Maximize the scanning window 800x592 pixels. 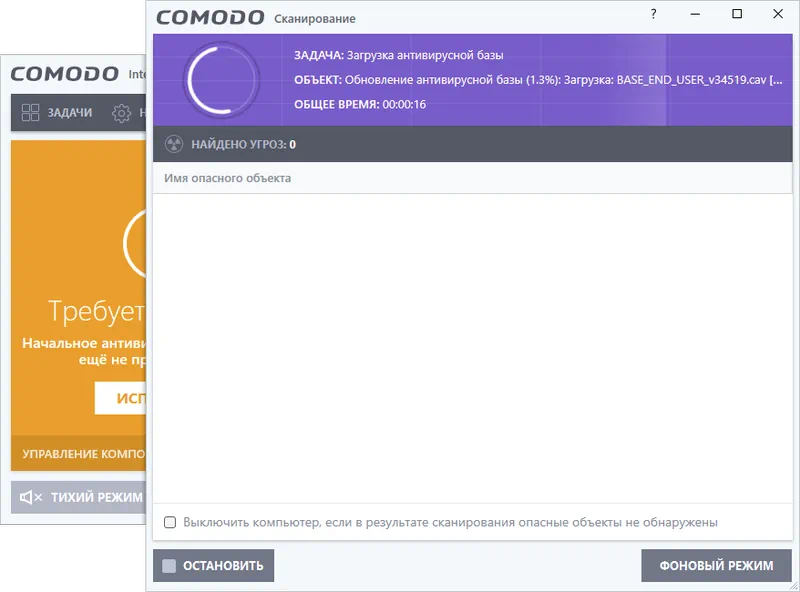tap(737, 14)
